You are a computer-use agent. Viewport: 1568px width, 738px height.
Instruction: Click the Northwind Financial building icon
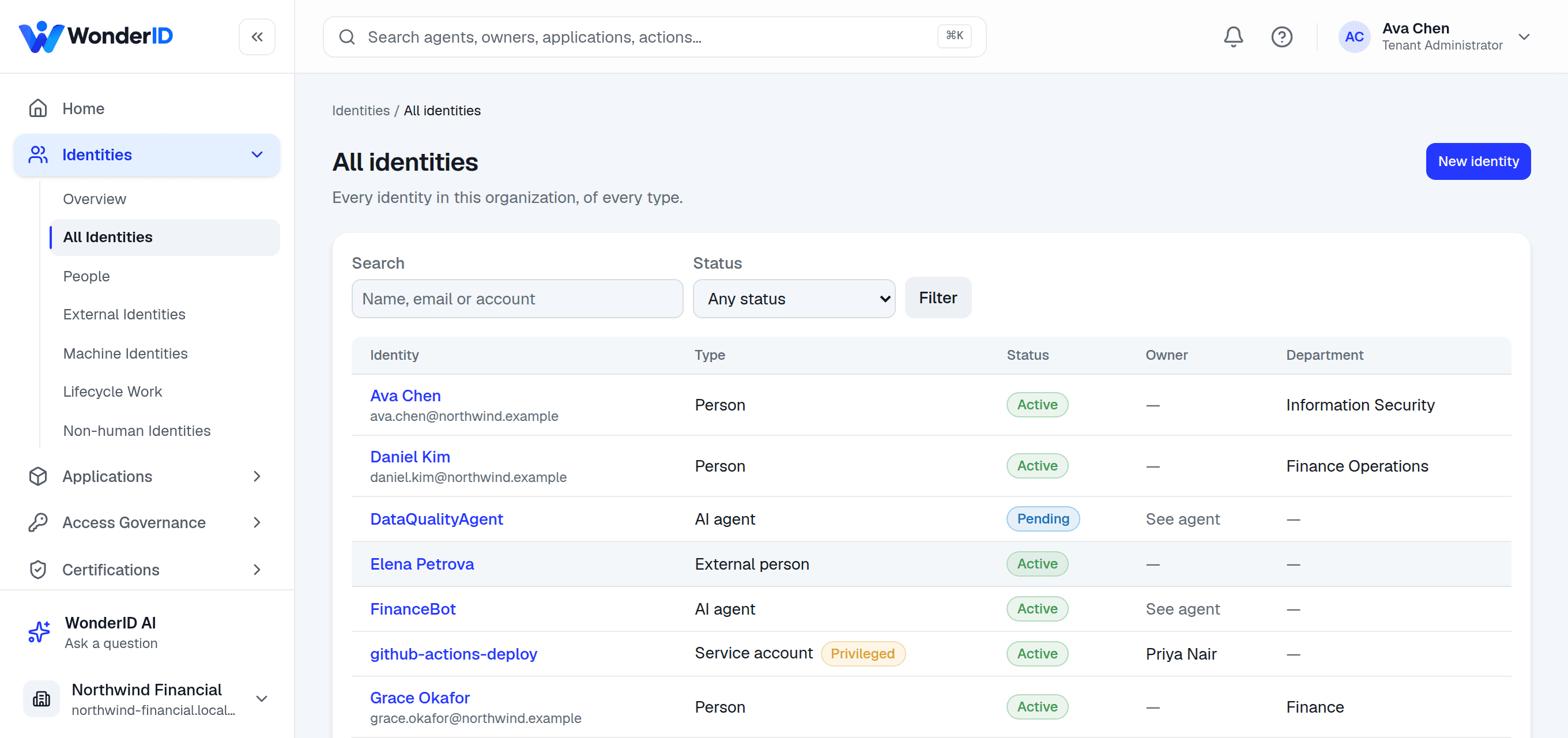point(42,698)
